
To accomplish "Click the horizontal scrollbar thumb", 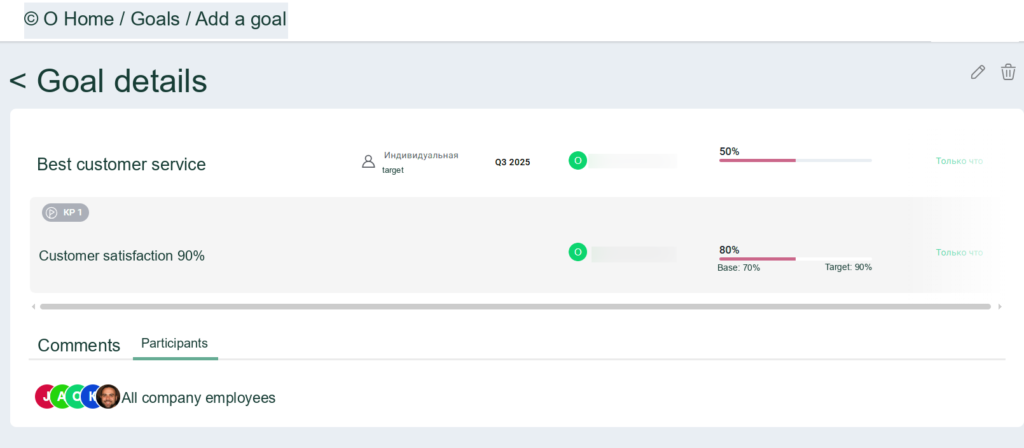I will pyautogui.click(x=515, y=306).
